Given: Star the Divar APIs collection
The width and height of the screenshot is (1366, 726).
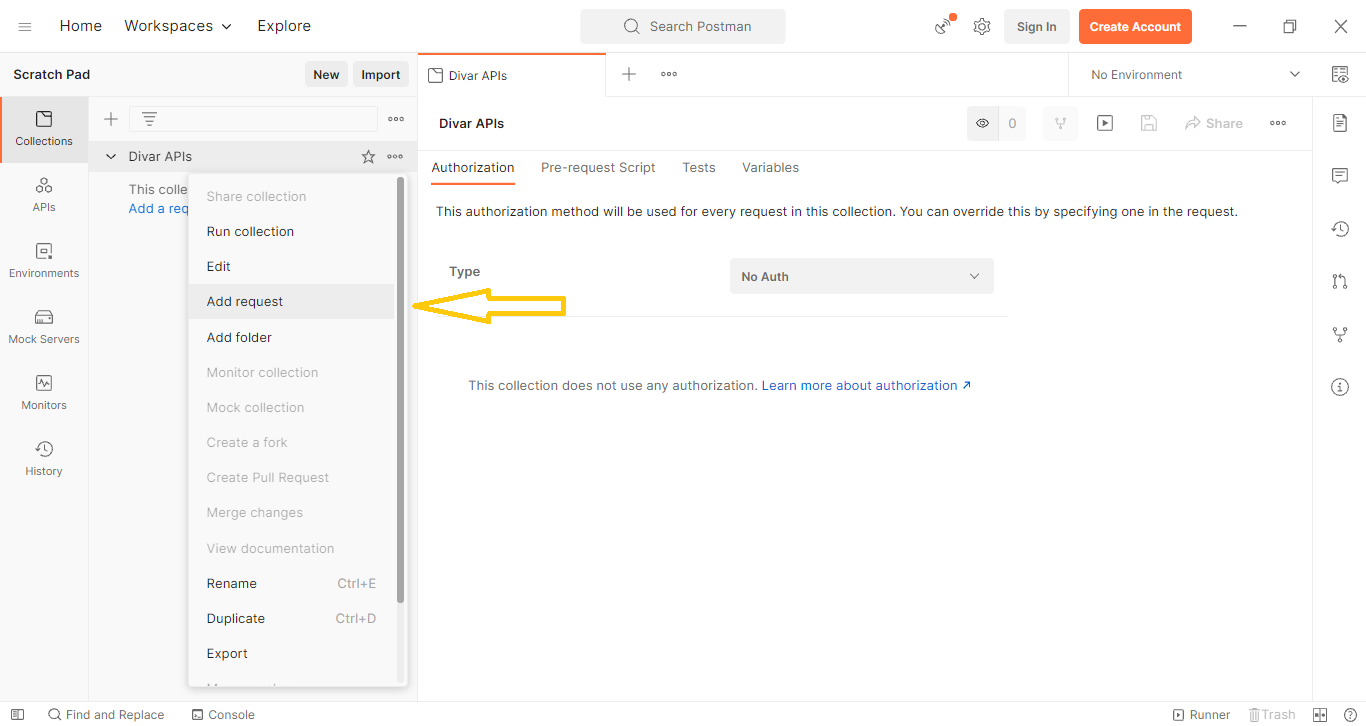Looking at the screenshot, I should click(x=368, y=156).
